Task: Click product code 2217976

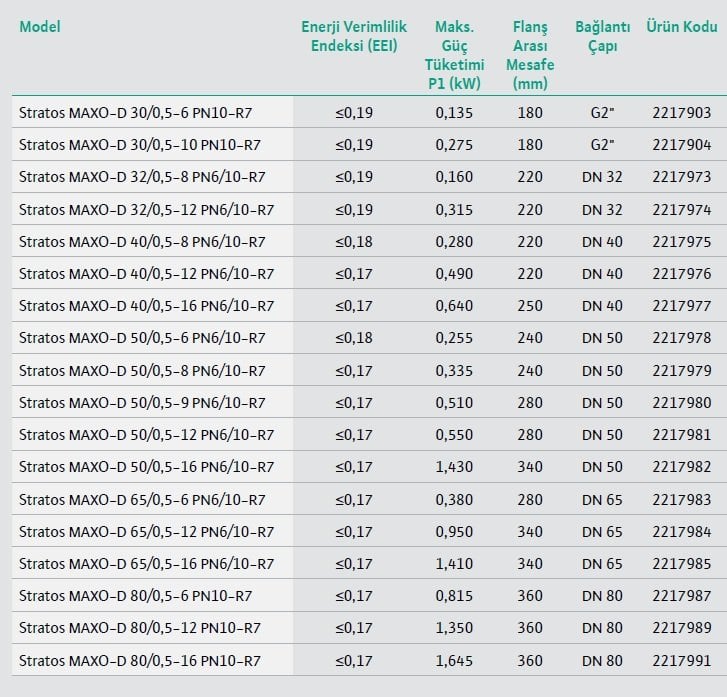Action: pyautogui.click(x=682, y=274)
